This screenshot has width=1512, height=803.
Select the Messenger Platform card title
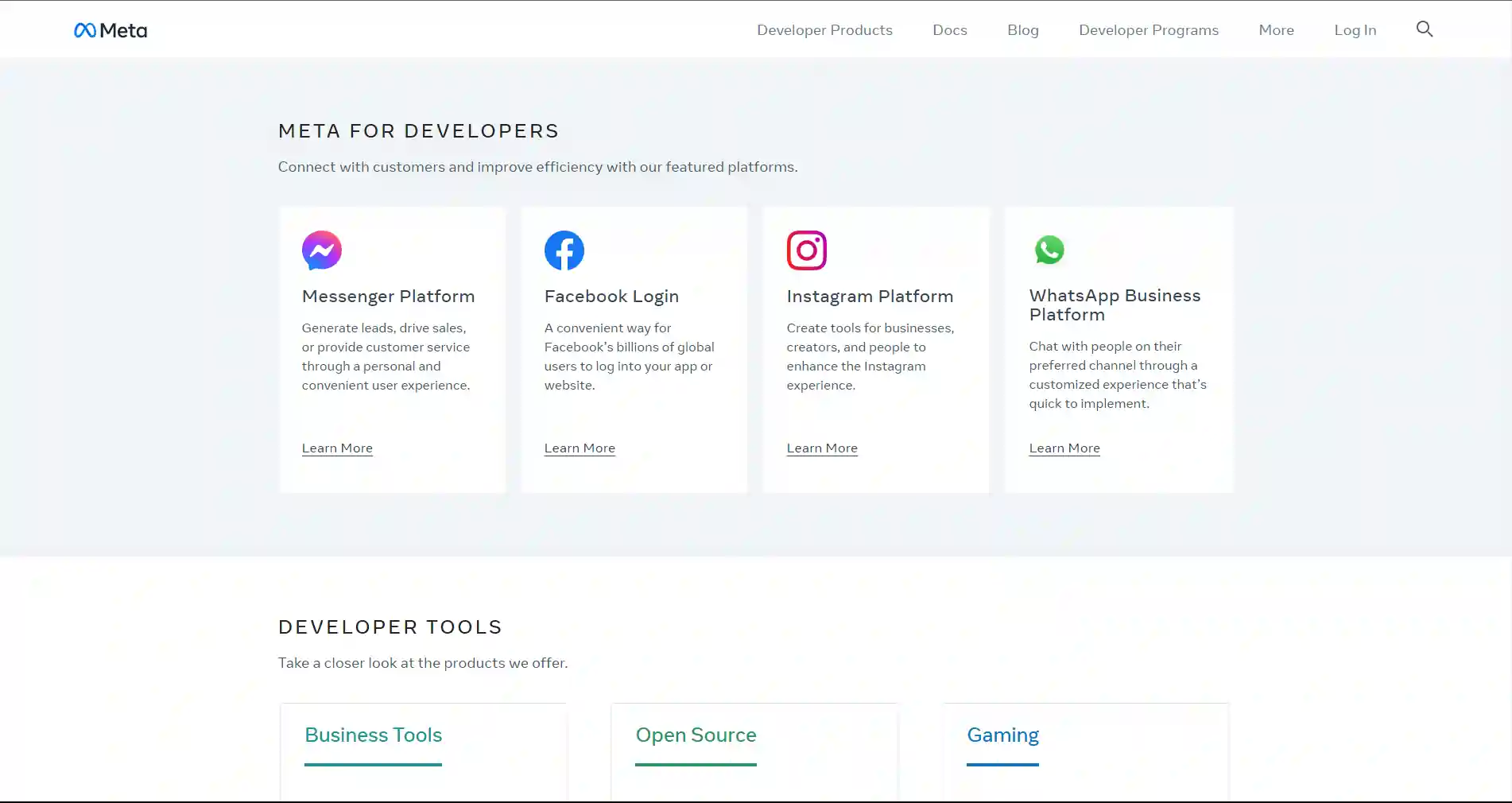pos(389,297)
